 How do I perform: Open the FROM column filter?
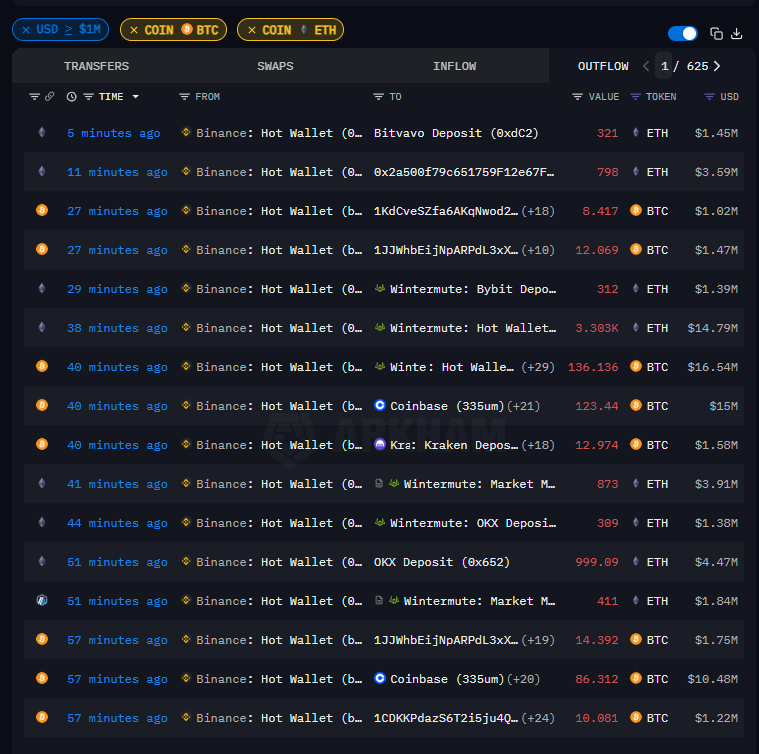click(x=184, y=97)
